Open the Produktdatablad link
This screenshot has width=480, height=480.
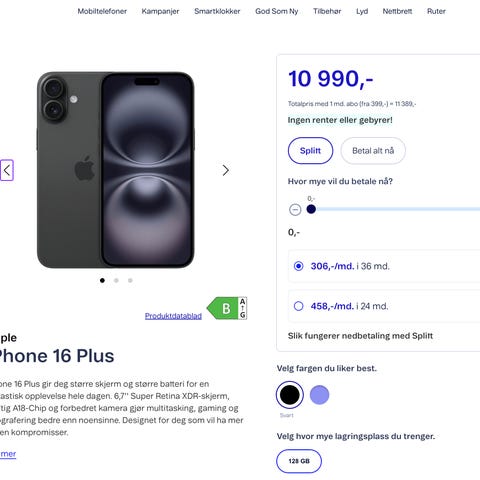tap(173, 316)
